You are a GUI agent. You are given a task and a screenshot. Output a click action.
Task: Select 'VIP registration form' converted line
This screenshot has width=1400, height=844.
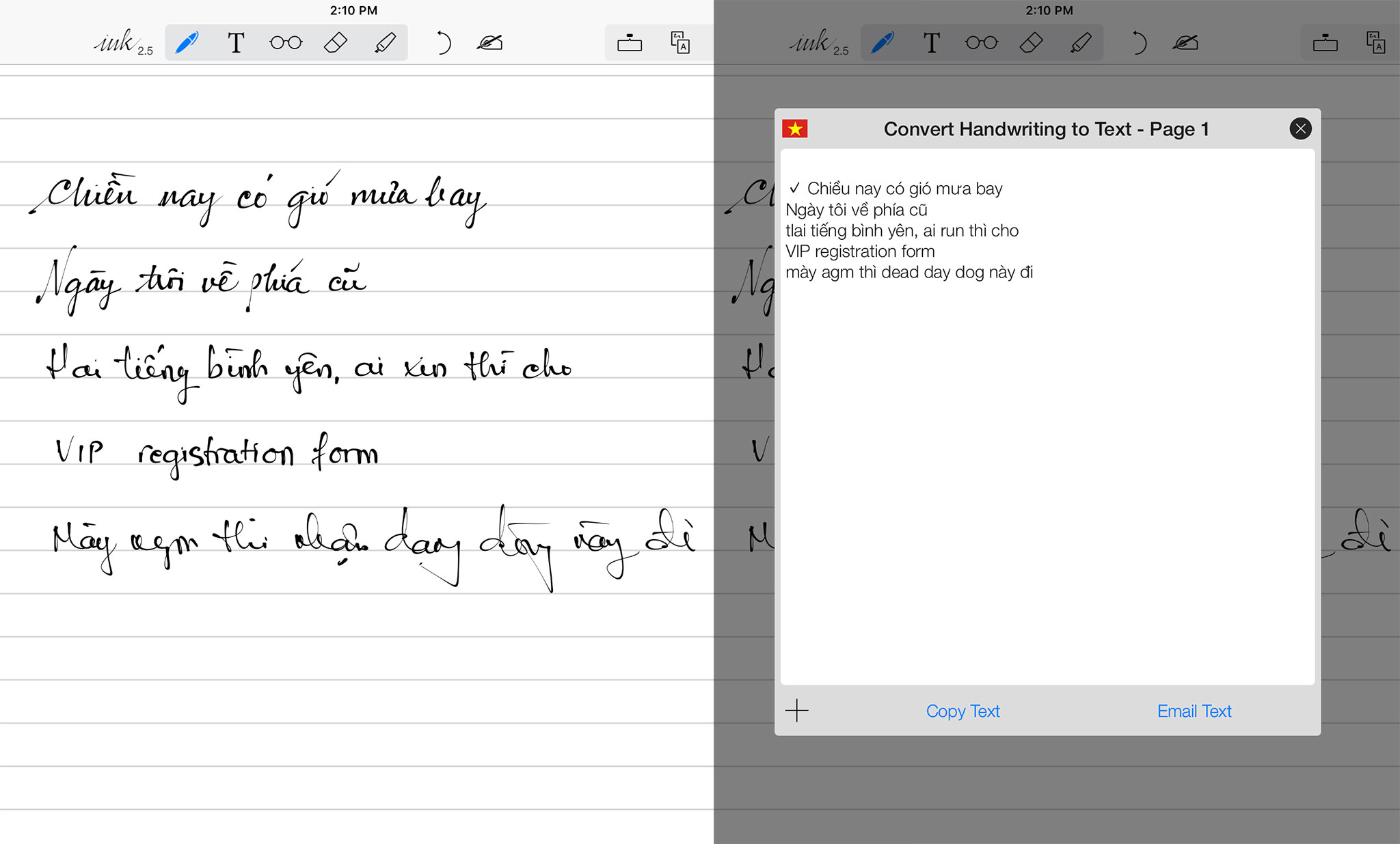(860, 251)
